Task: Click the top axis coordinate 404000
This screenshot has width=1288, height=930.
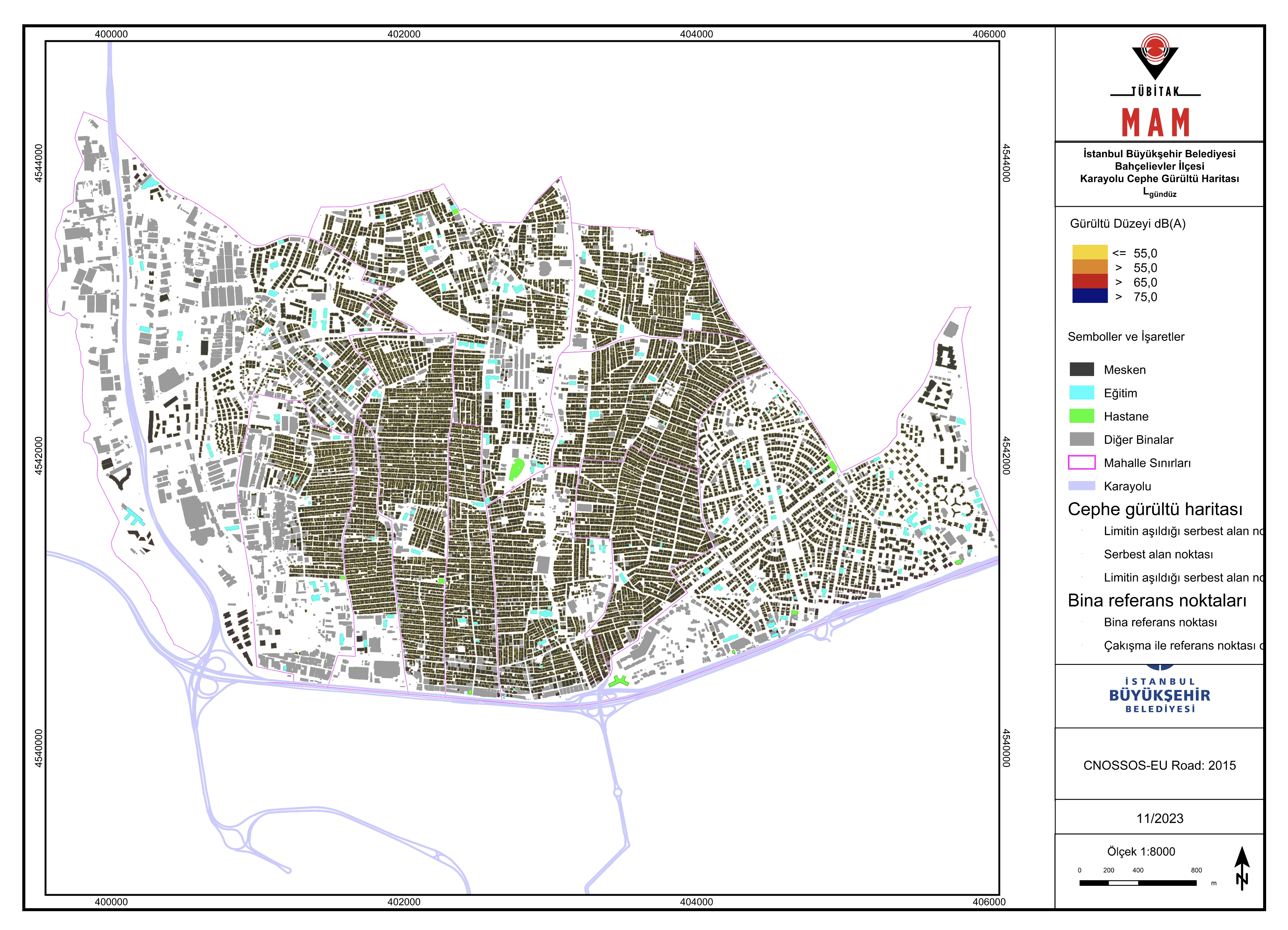Action: (x=696, y=34)
